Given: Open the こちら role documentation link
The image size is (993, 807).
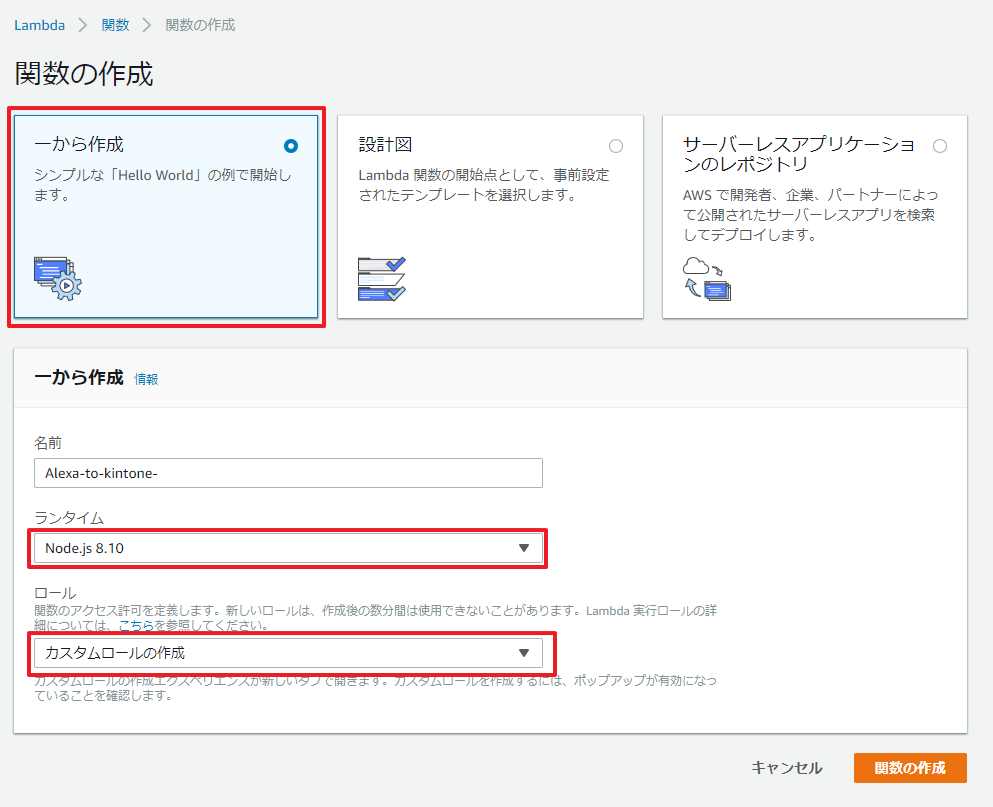Looking at the screenshot, I should (x=136, y=625).
